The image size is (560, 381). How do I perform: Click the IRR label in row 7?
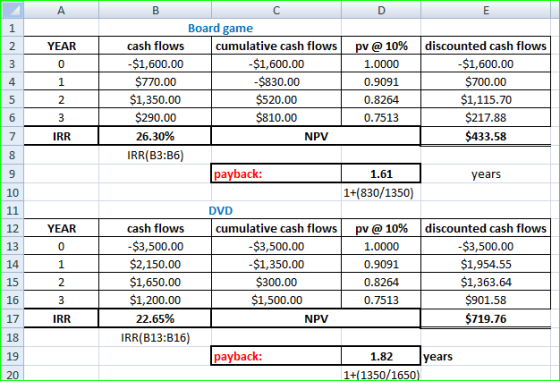coord(61,136)
